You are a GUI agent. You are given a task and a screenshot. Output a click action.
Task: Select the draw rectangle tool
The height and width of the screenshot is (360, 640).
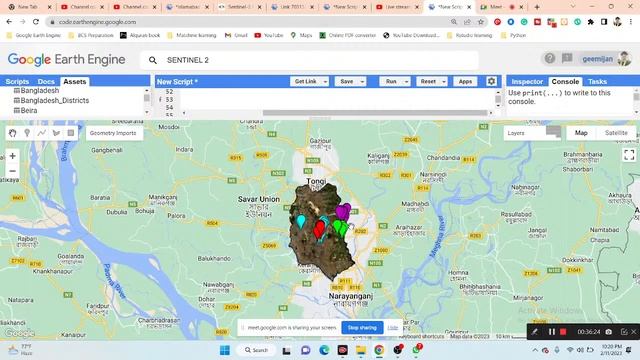pyautogui.click(x=71, y=133)
